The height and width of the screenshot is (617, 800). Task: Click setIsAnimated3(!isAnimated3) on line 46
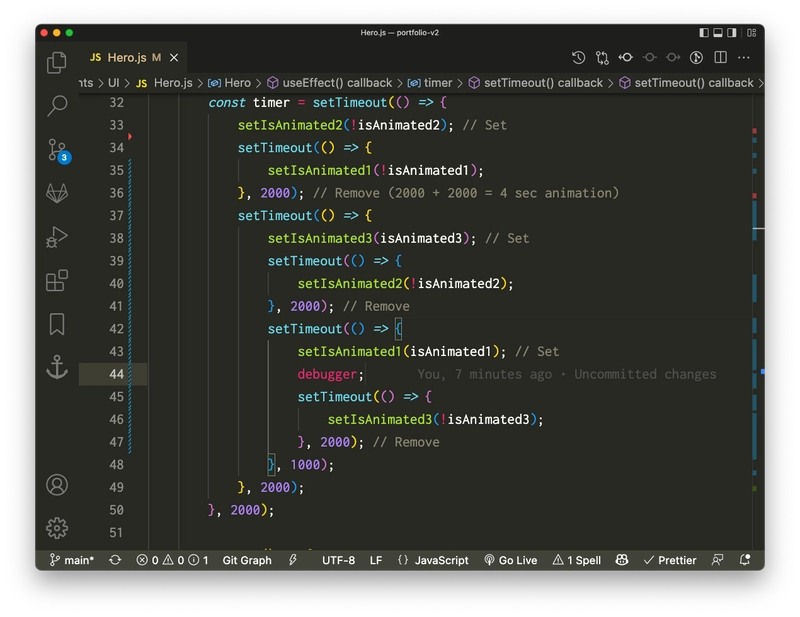pos(431,419)
